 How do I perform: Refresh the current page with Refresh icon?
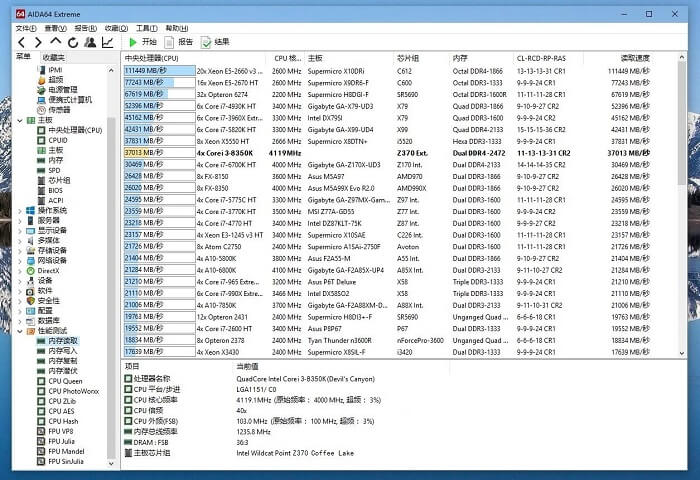coord(73,42)
